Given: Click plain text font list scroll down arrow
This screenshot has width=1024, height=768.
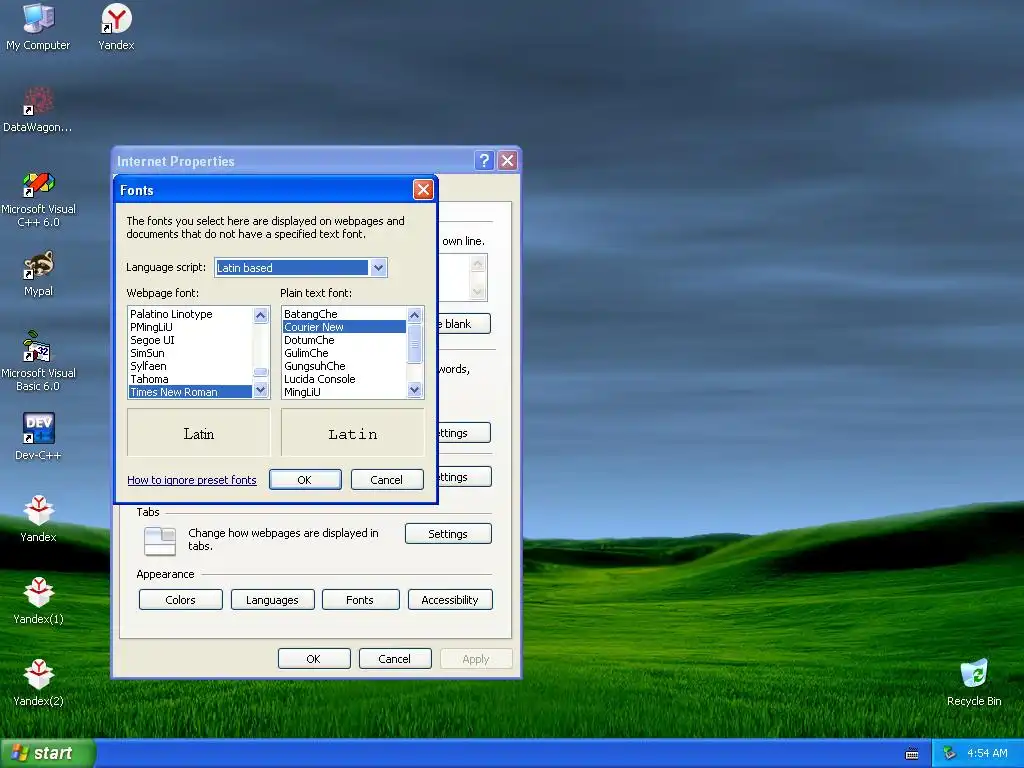Looking at the screenshot, I should 415,390.
